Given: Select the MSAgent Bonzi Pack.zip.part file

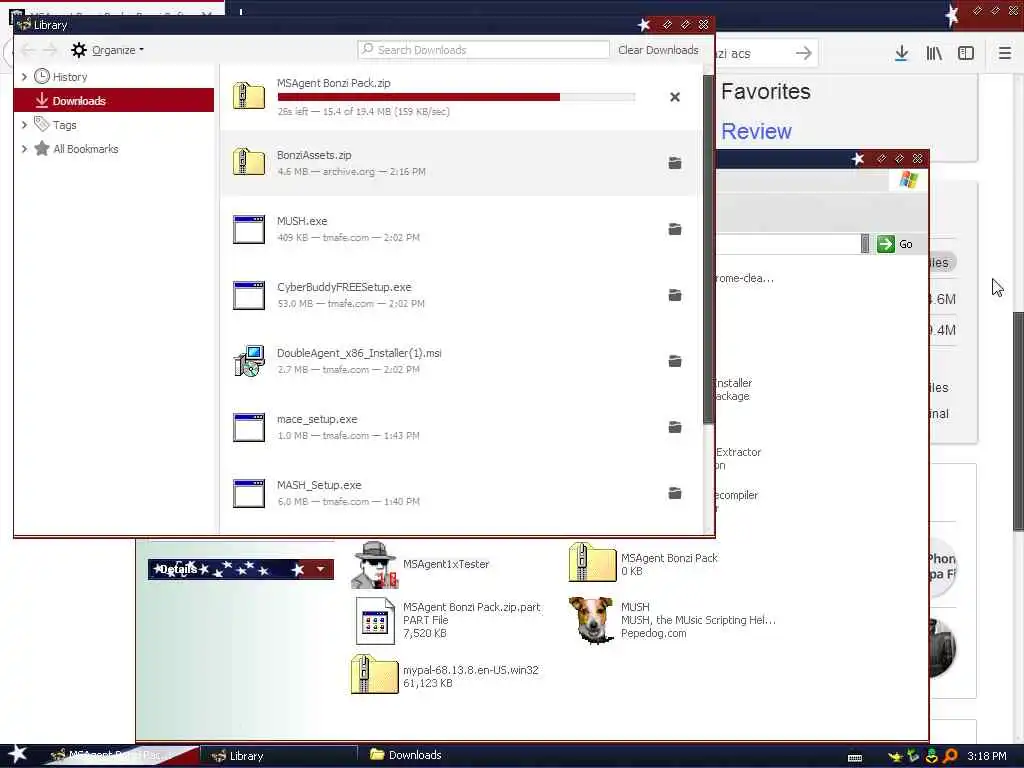Looking at the screenshot, I should point(449,620).
